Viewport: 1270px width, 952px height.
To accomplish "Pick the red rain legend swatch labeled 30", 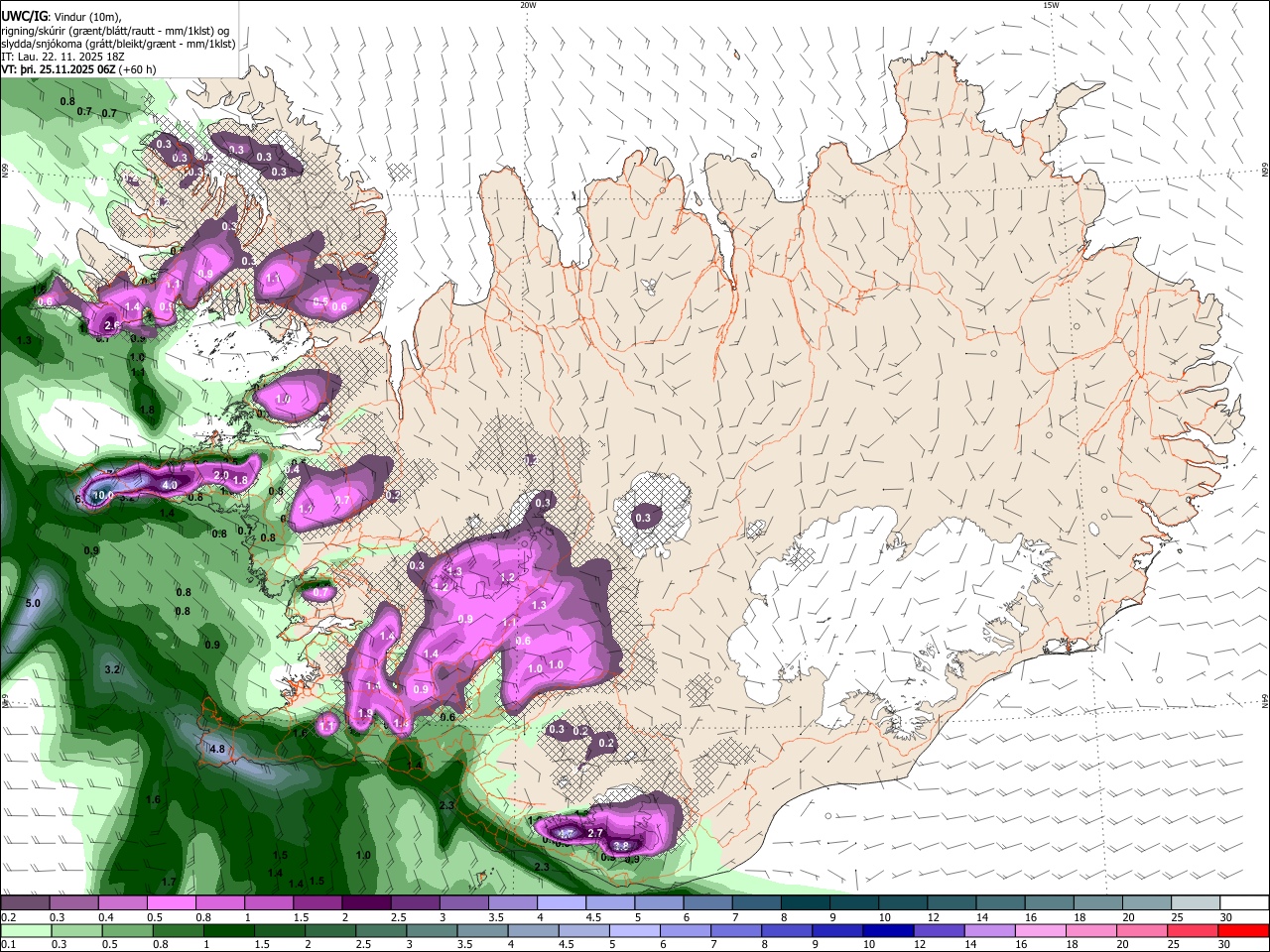I will 1242,930.
